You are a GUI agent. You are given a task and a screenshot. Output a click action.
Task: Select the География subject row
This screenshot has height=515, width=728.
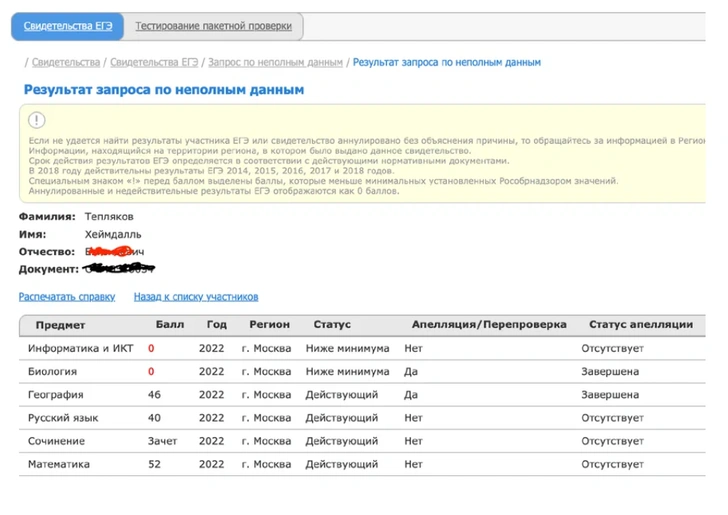coord(56,395)
